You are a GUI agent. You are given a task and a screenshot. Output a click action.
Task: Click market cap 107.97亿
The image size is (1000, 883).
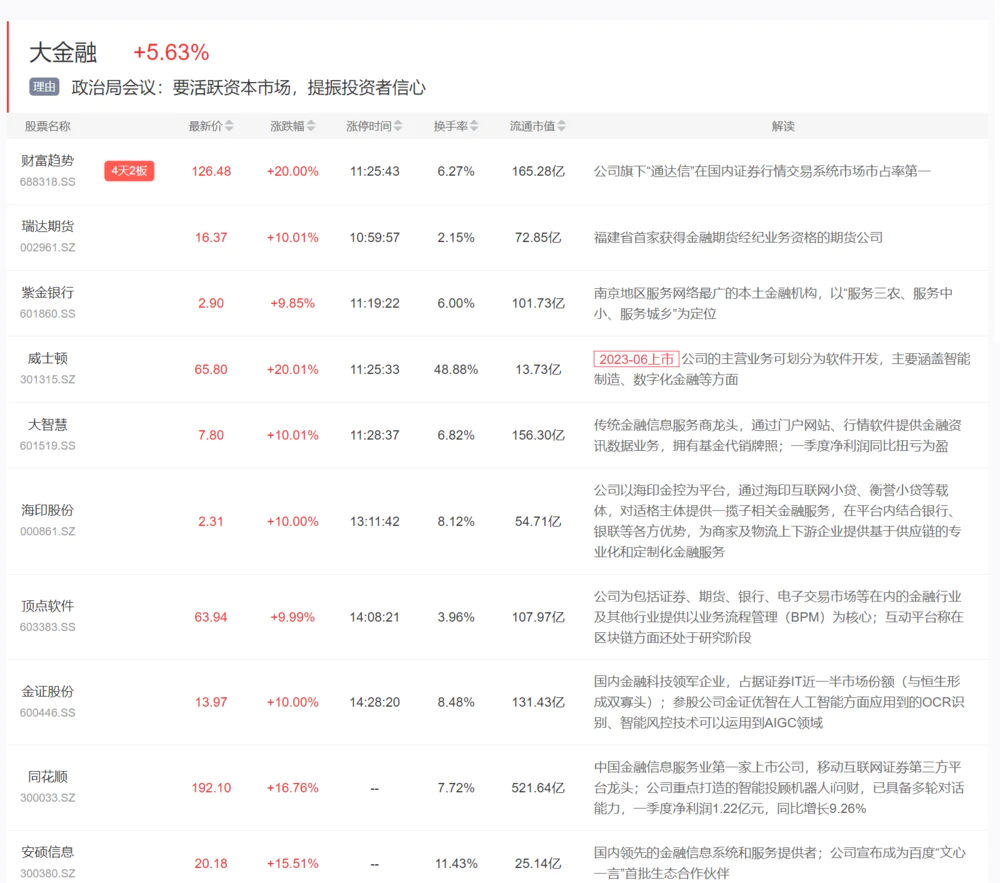click(x=538, y=617)
